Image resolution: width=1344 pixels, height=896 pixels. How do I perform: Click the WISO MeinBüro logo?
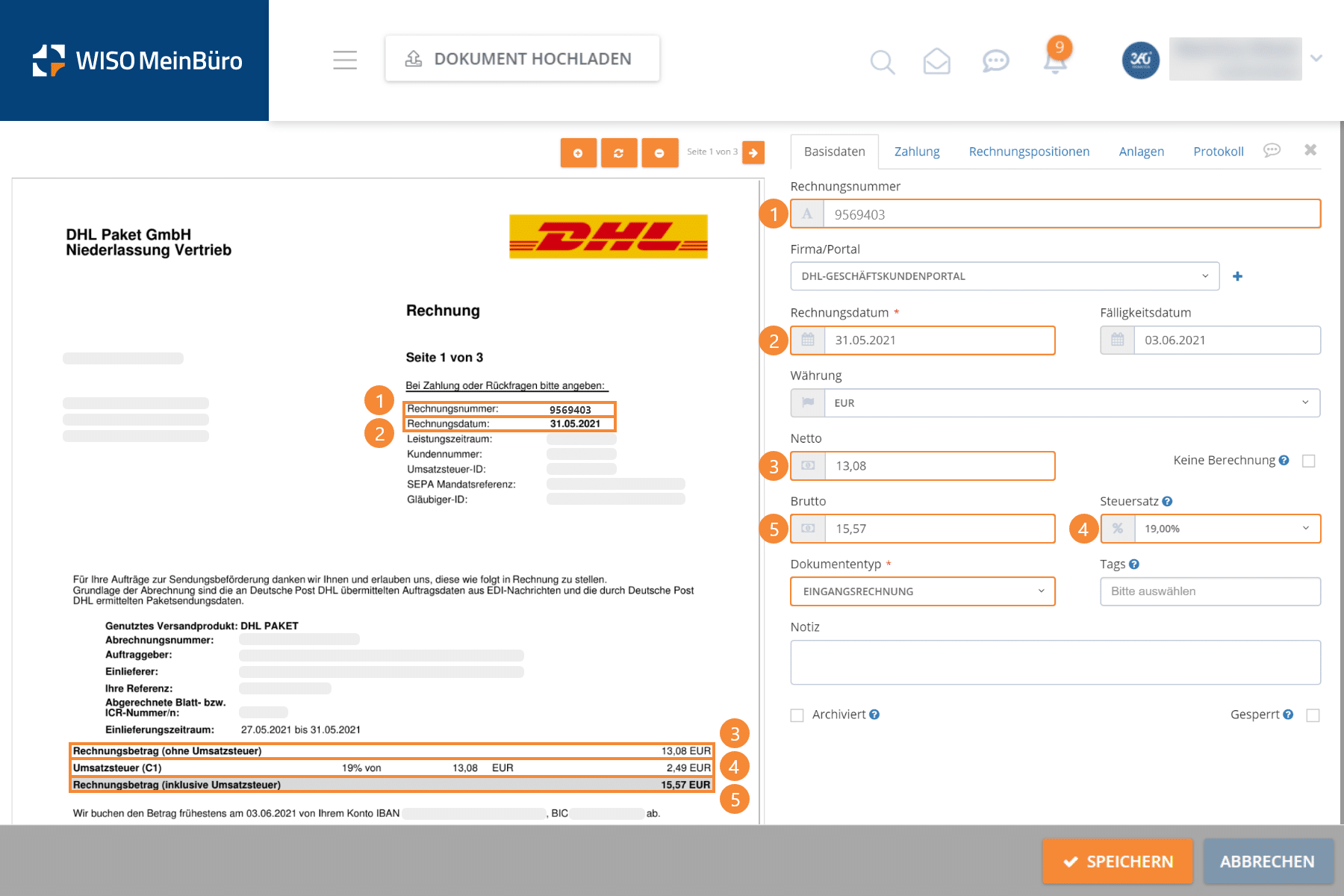coord(137,60)
